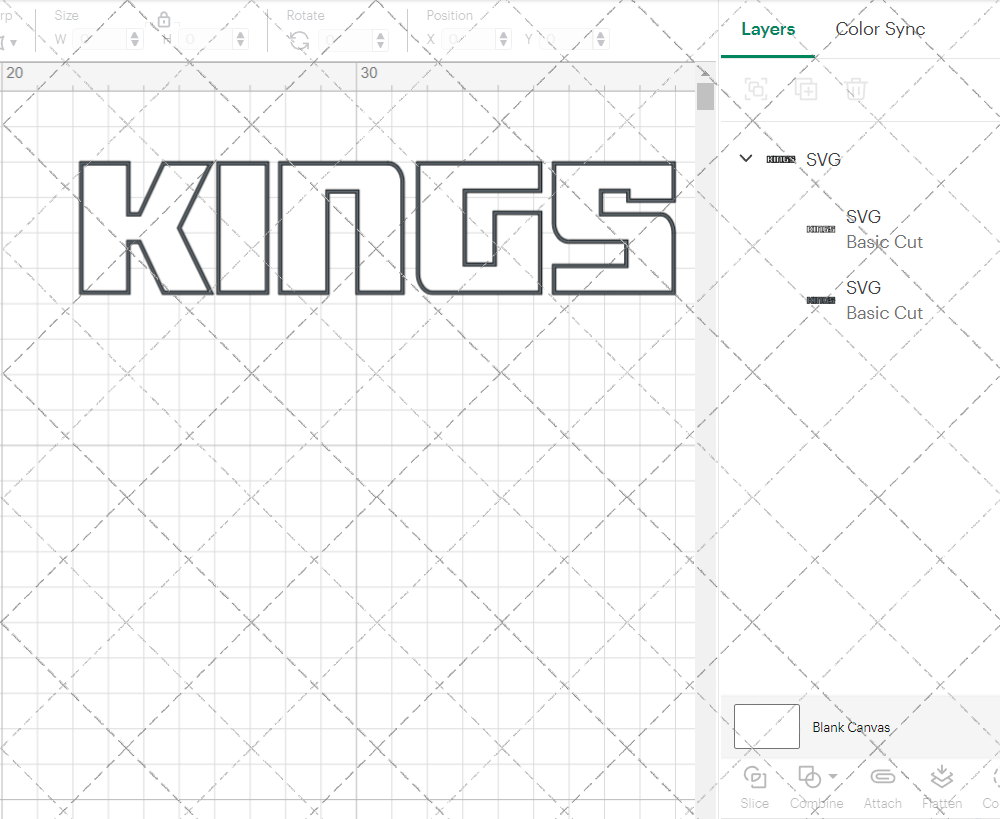The width and height of the screenshot is (1000, 819).
Task: Click the scrollbar up arrow
Action: [x=705, y=72]
